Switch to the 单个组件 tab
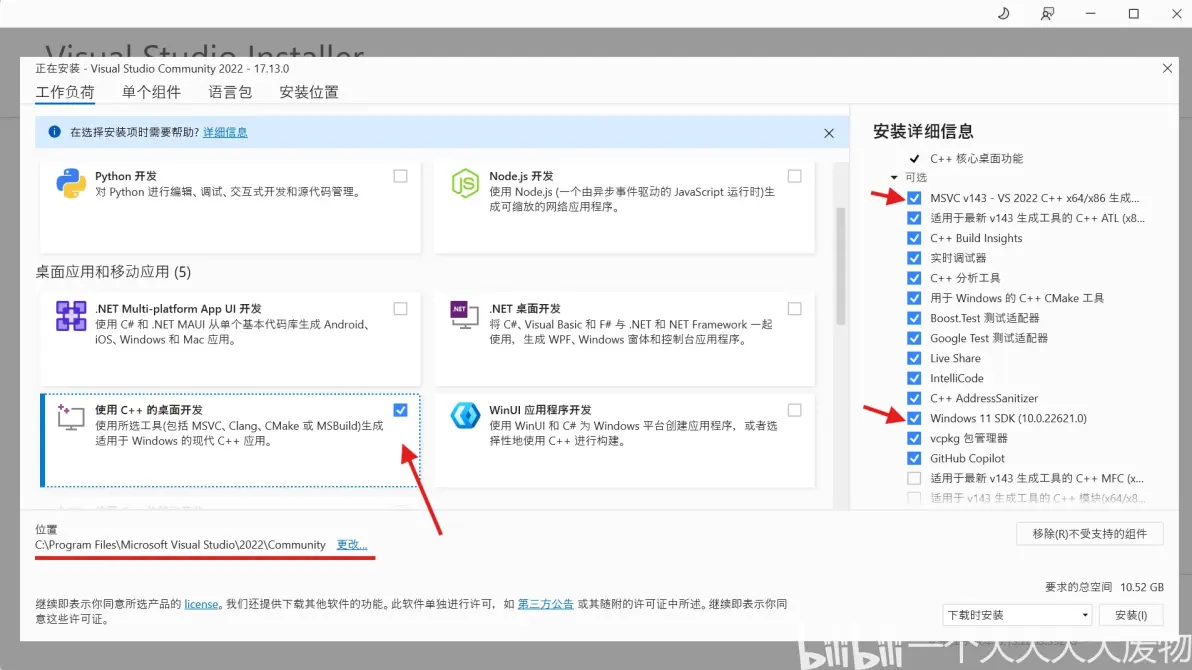This screenshot has width=1192, height=670. pos(151,92)
